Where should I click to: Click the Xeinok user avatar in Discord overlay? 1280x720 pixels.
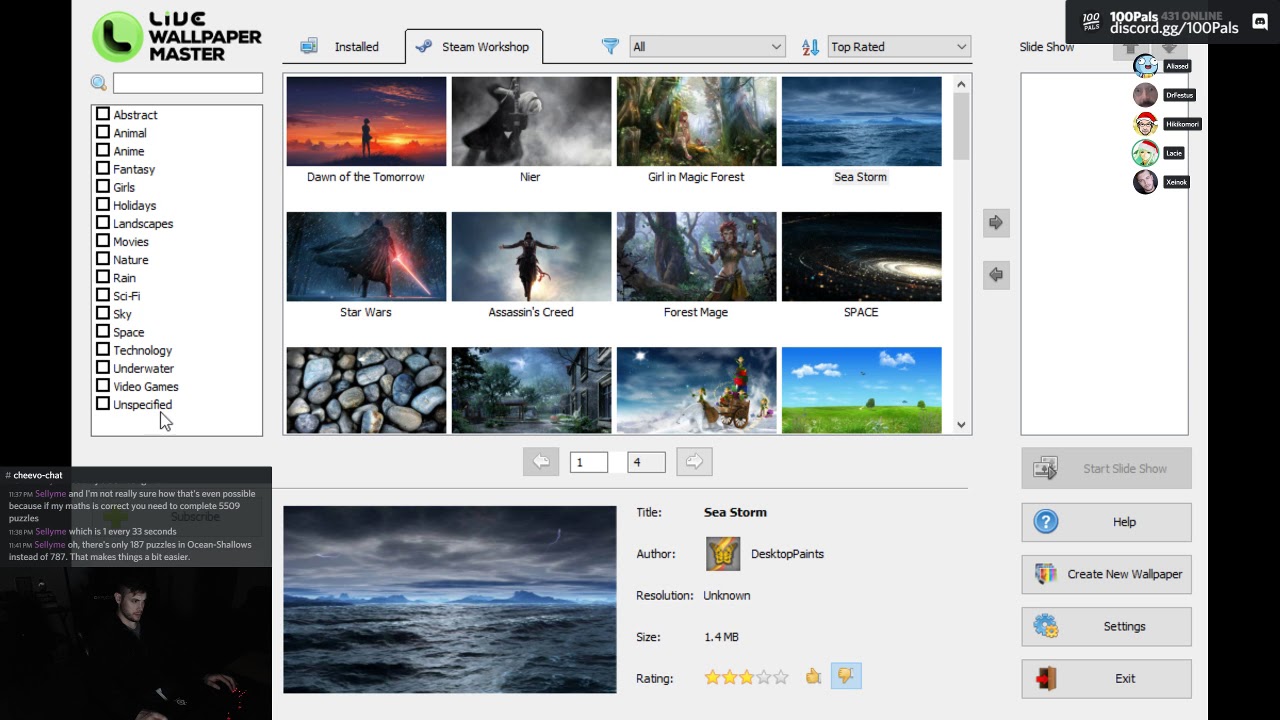click(1145, 182)
